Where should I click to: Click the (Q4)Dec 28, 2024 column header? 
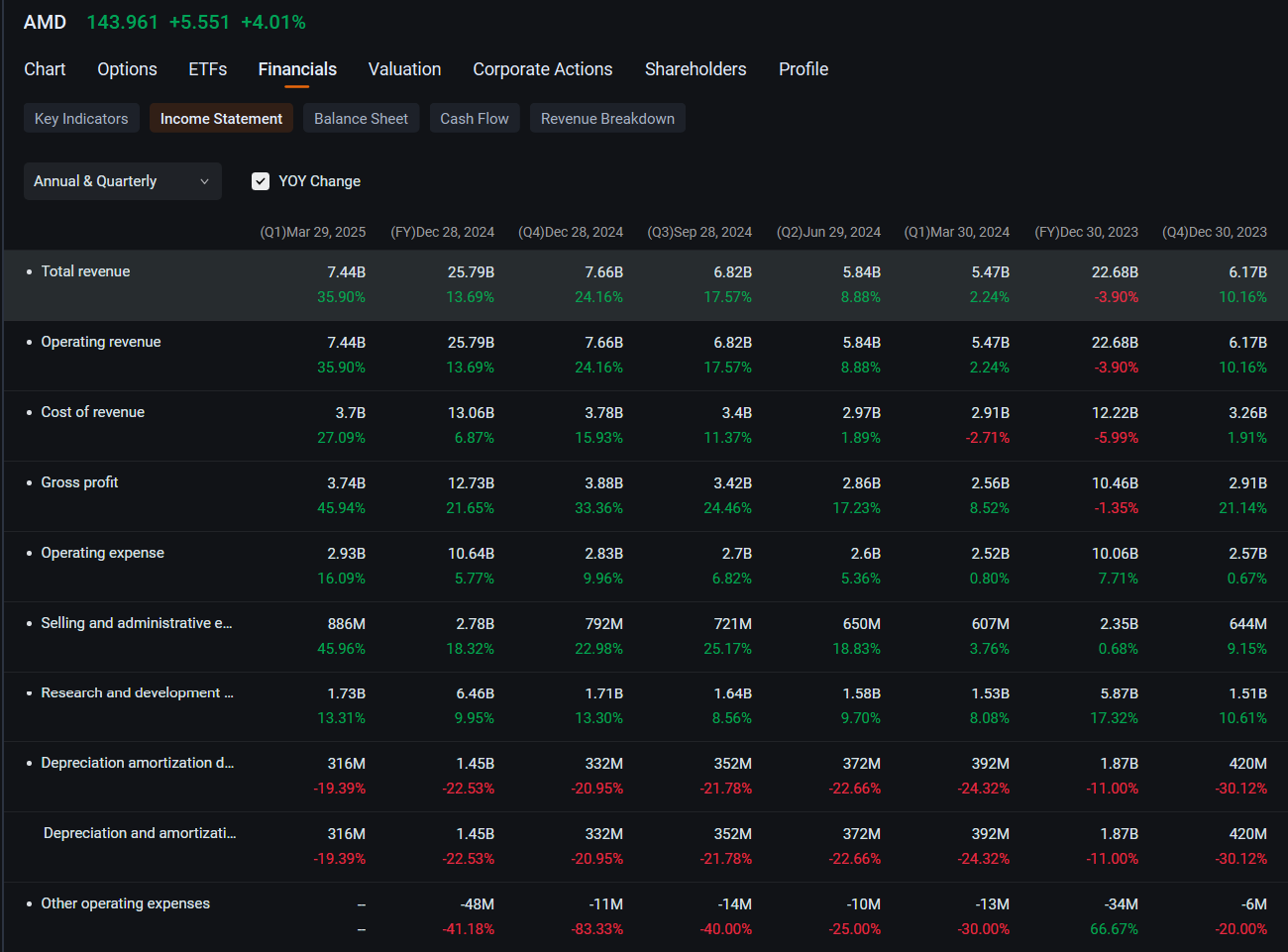coord(571,232)
